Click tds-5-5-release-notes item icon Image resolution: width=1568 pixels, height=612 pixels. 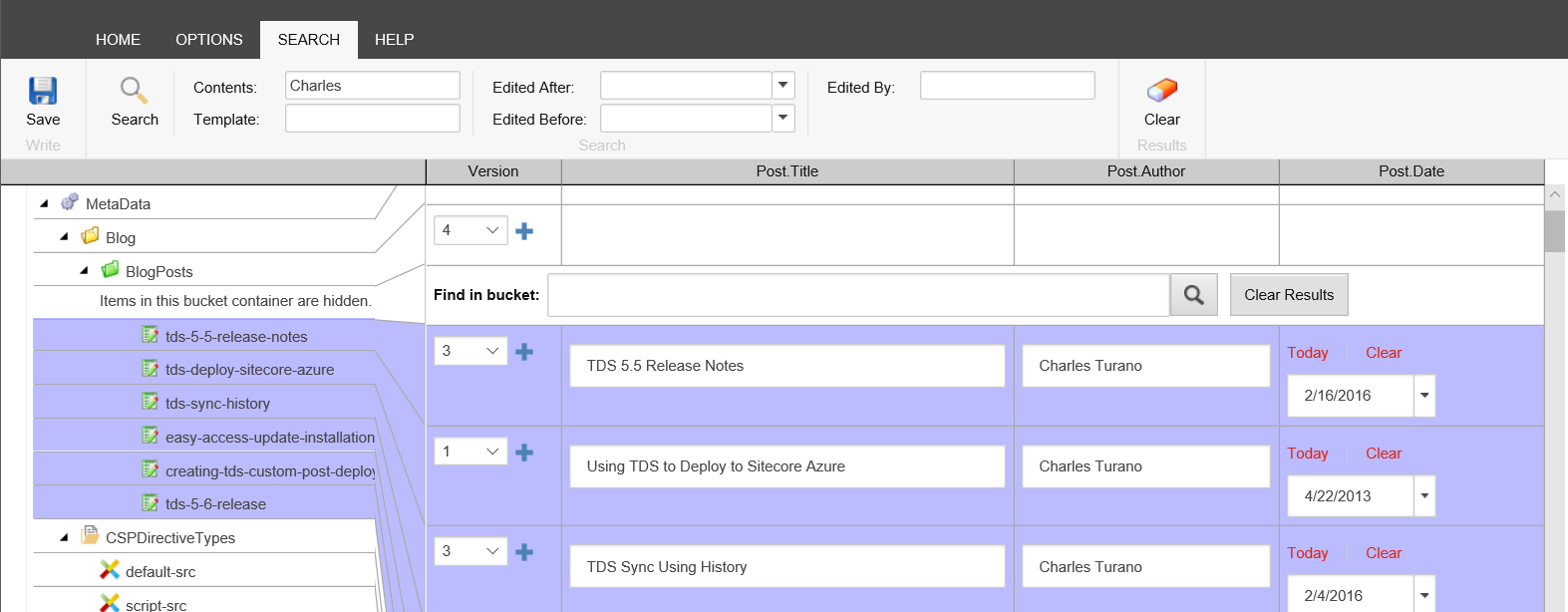point(151,335)
